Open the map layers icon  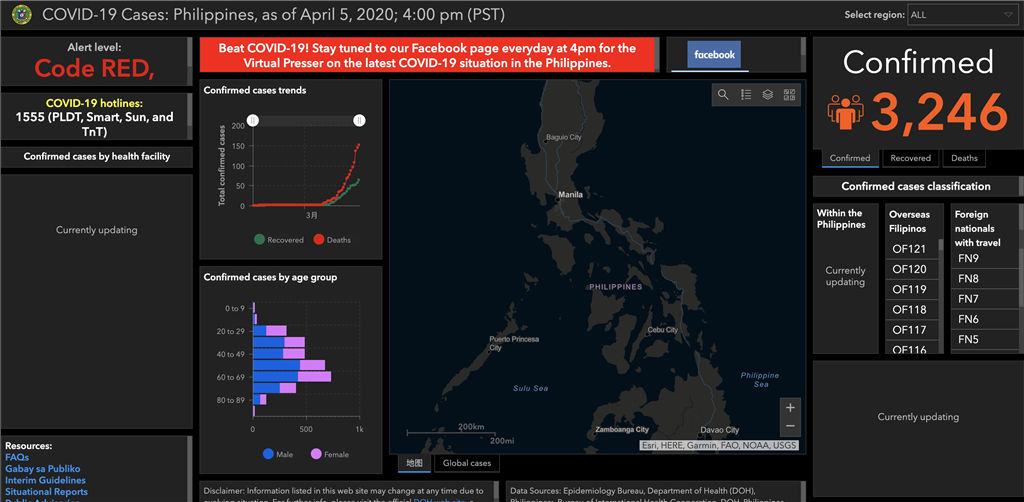click(768, 95)
